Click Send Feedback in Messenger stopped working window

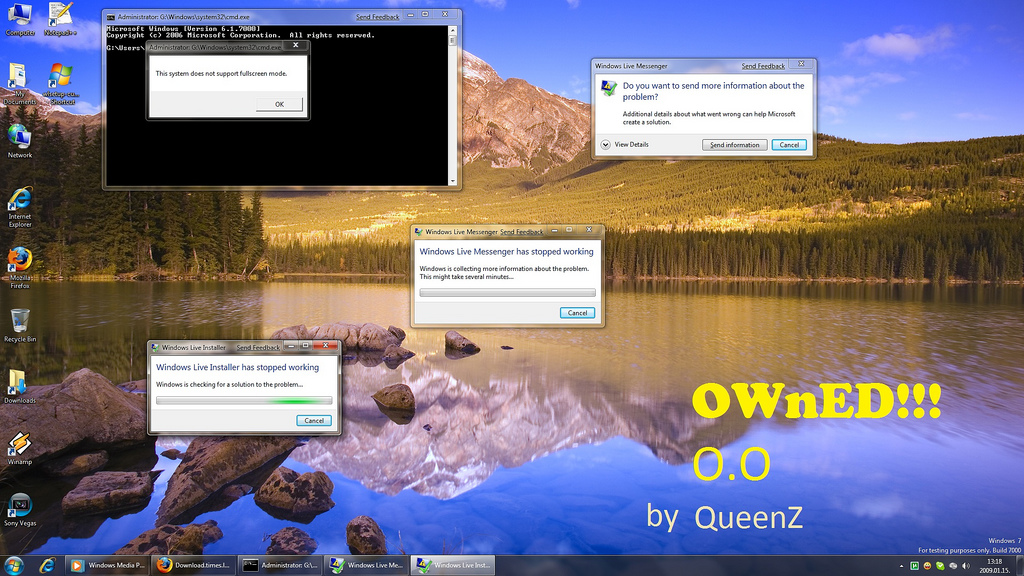click(521, 232)
